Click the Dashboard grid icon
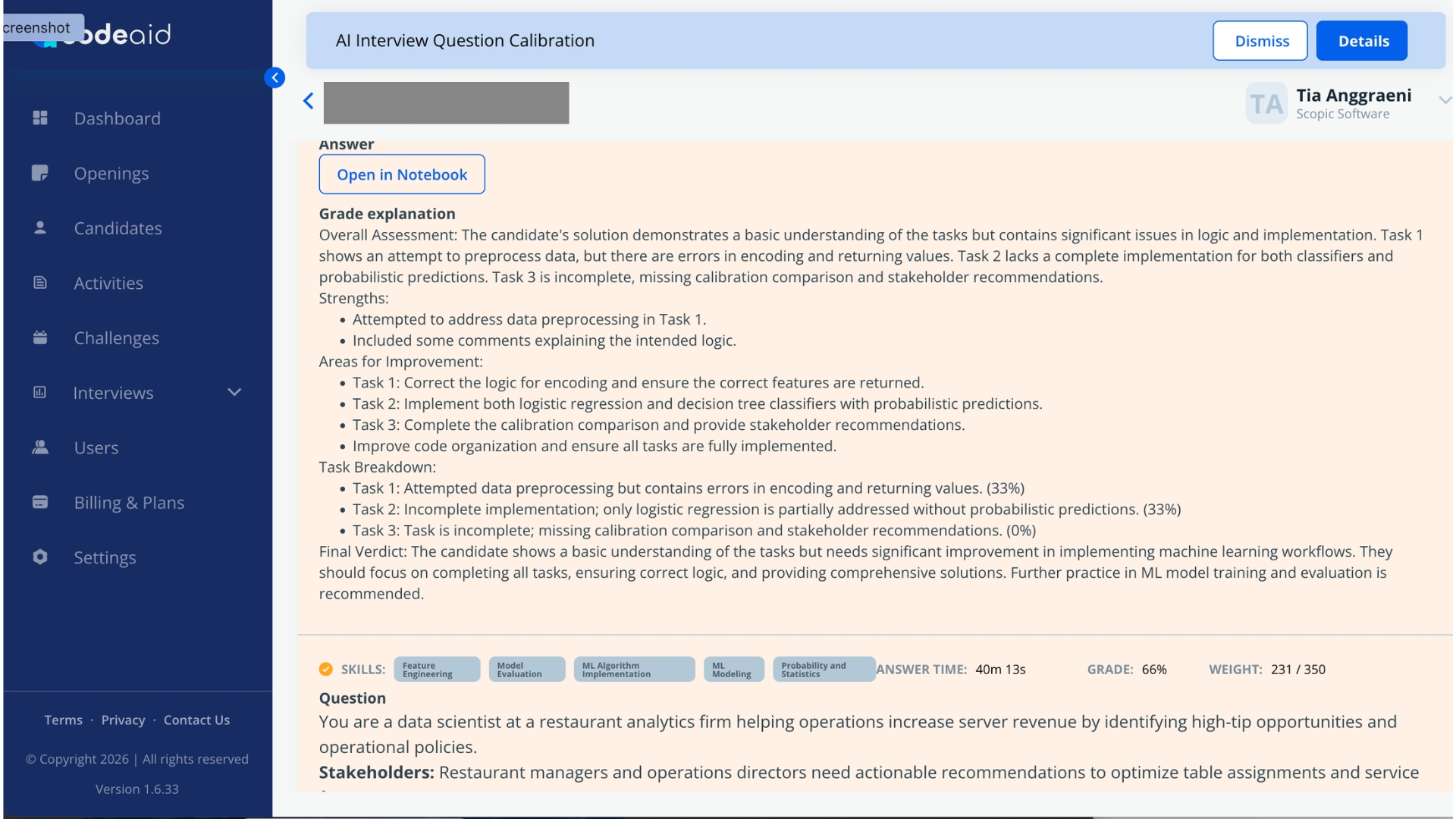The height and width of the screenshot is (819, 1456). pyautogui.click(x=40, y=118)
